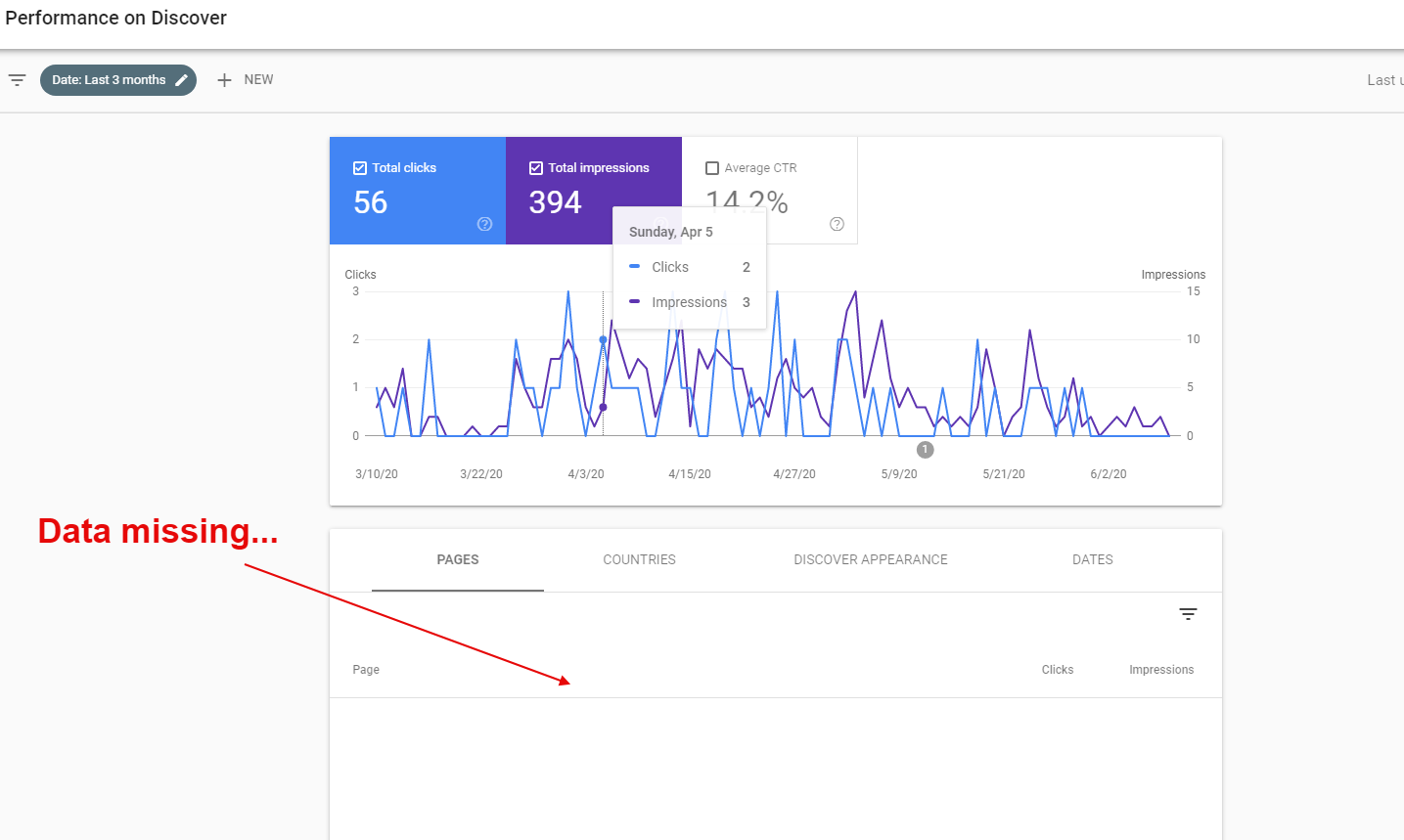This screenshot has height=840, width=1404.
Task: Uncheck the Total clicks checkbox
Action: click(x=360, y=168)
